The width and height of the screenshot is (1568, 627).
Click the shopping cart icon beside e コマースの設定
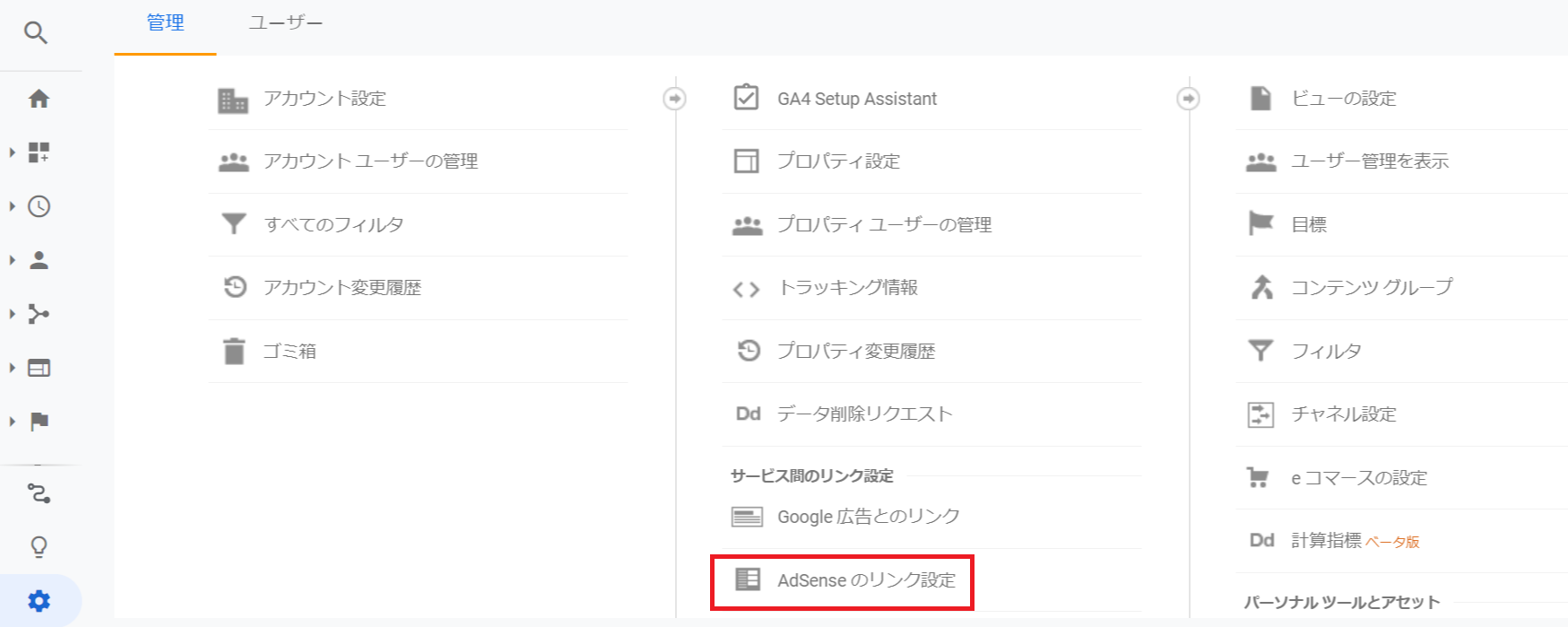coord(1259,477)
